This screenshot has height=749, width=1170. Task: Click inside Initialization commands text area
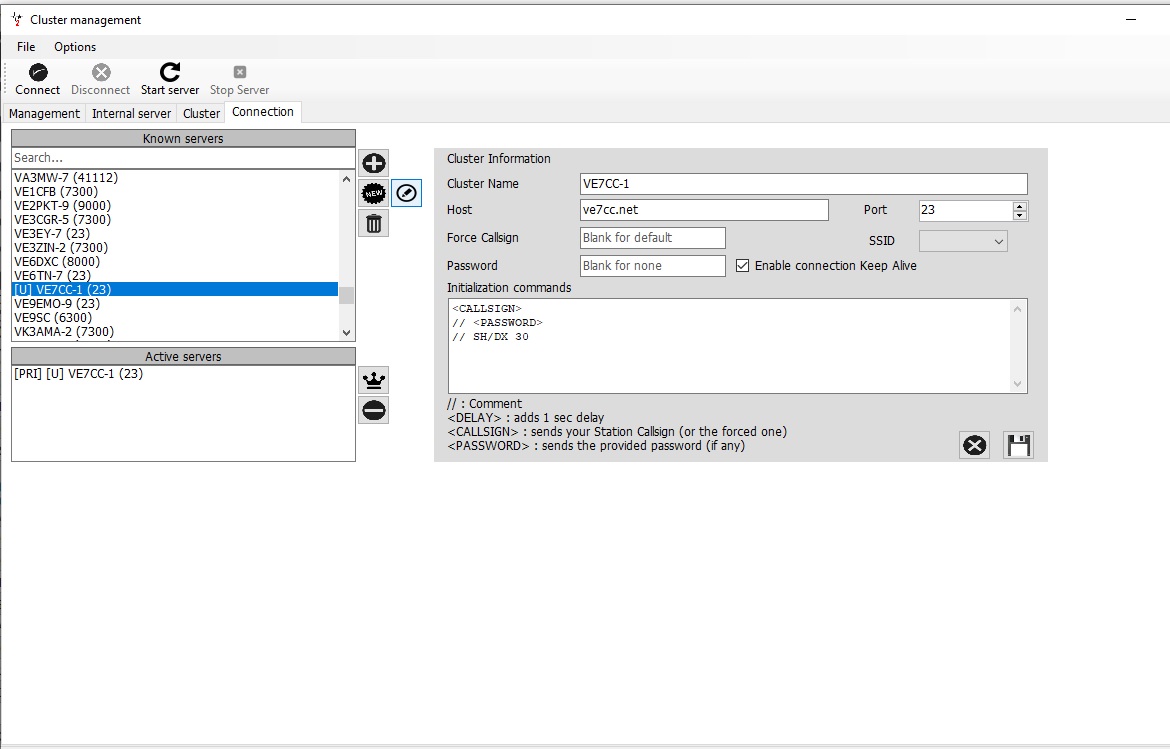730,346
